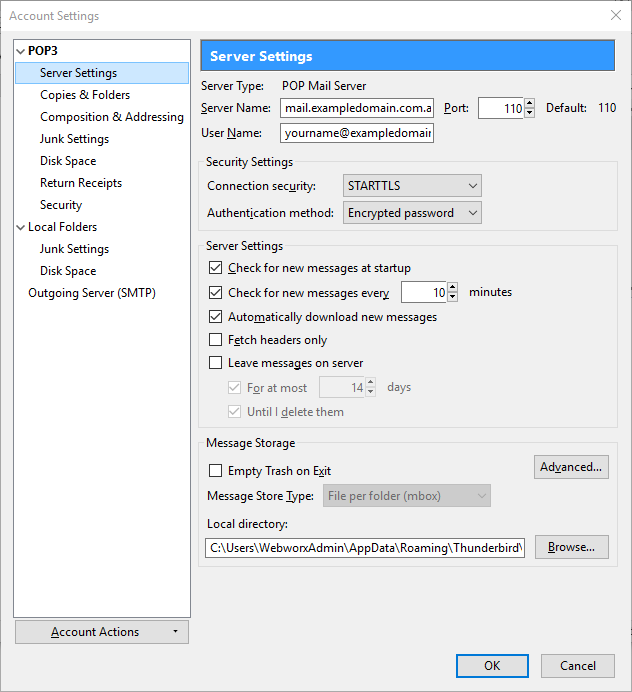The image size is (632, 692).
Task: Confirm settings with OK button
Action: [492, 666]
